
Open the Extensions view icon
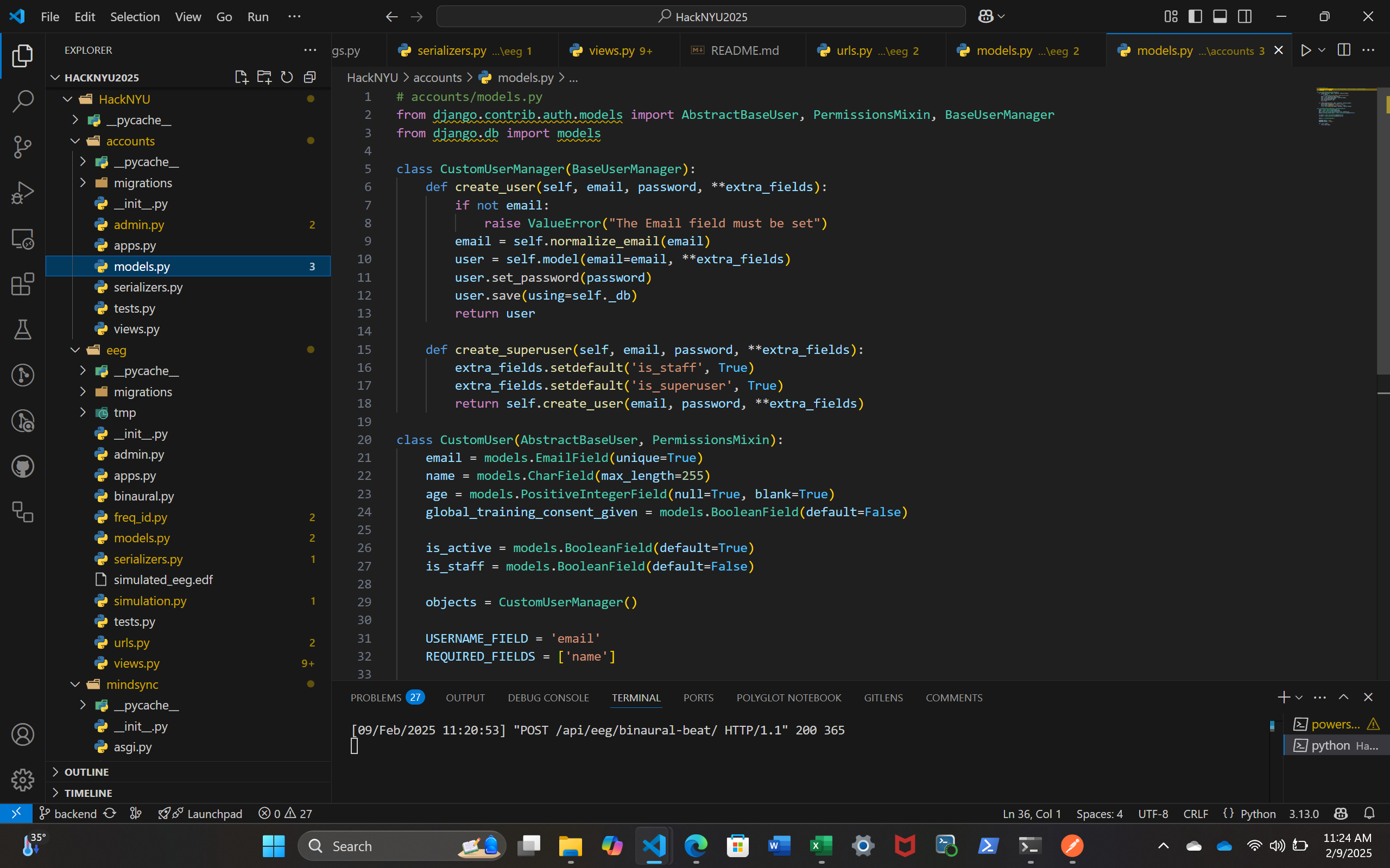tap(22, 284)
